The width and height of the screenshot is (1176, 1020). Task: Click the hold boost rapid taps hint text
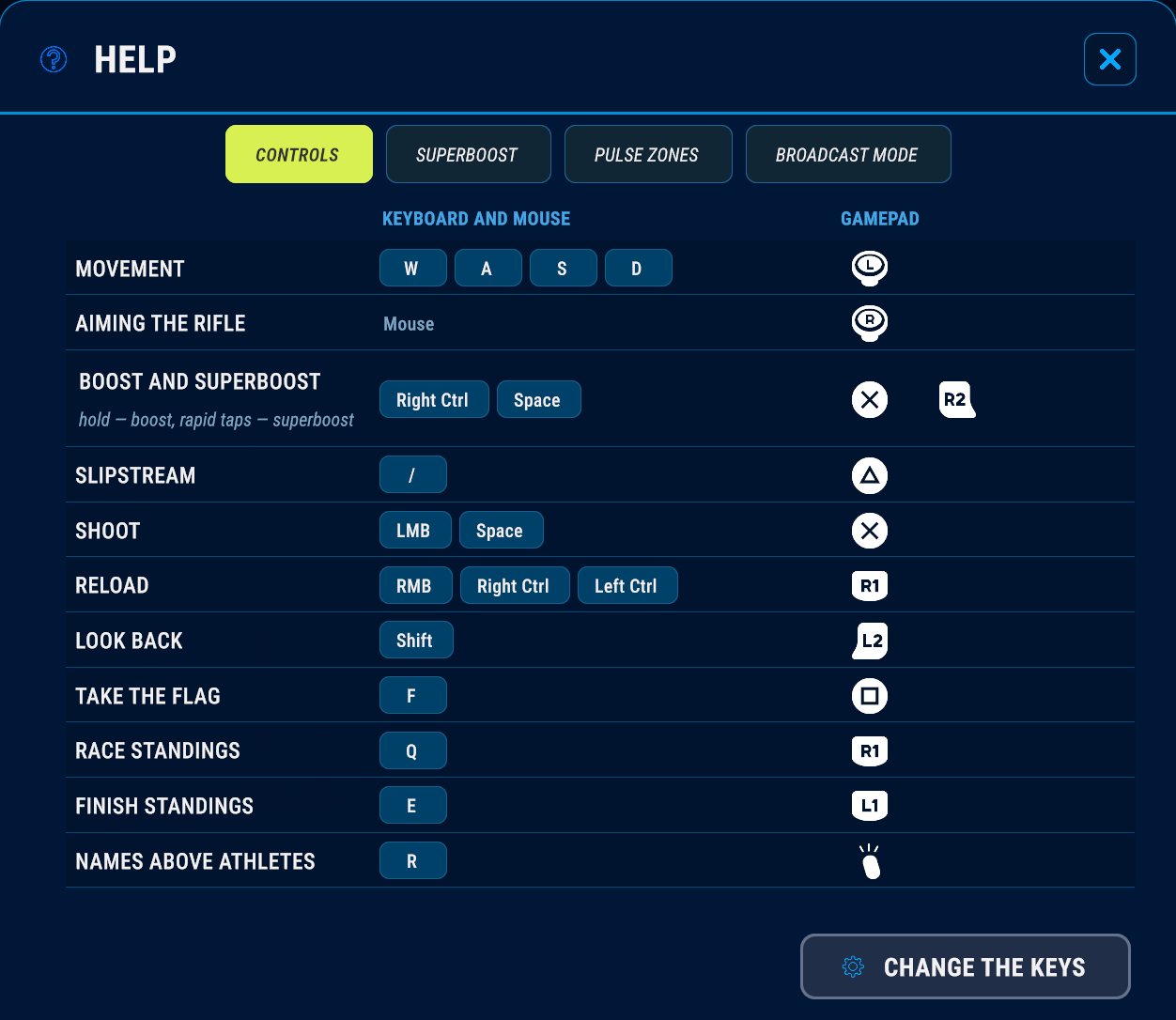[216, 419]
